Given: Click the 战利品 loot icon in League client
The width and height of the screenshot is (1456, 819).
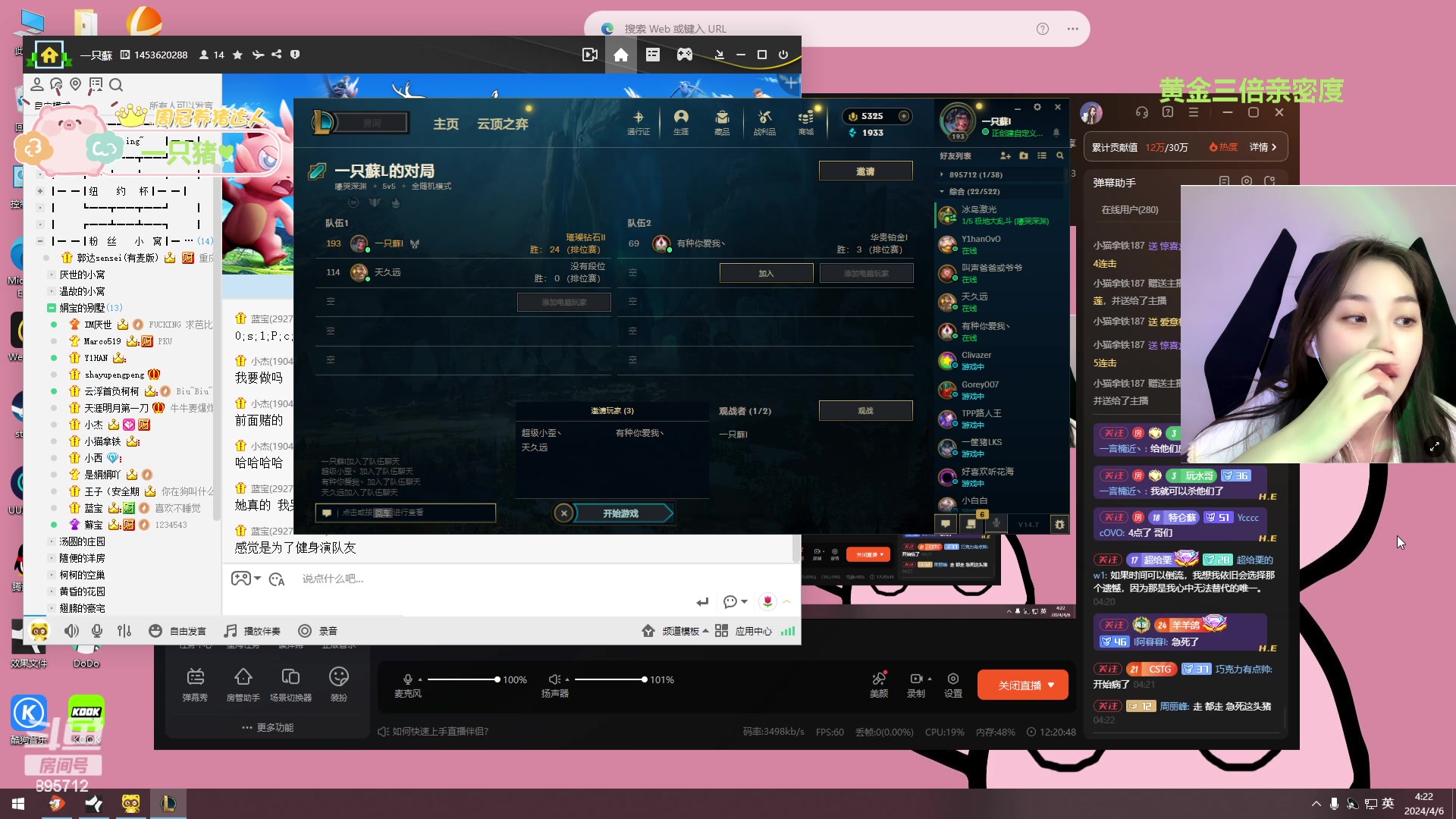Looking at the screenshot, I should tap(764, 121).
